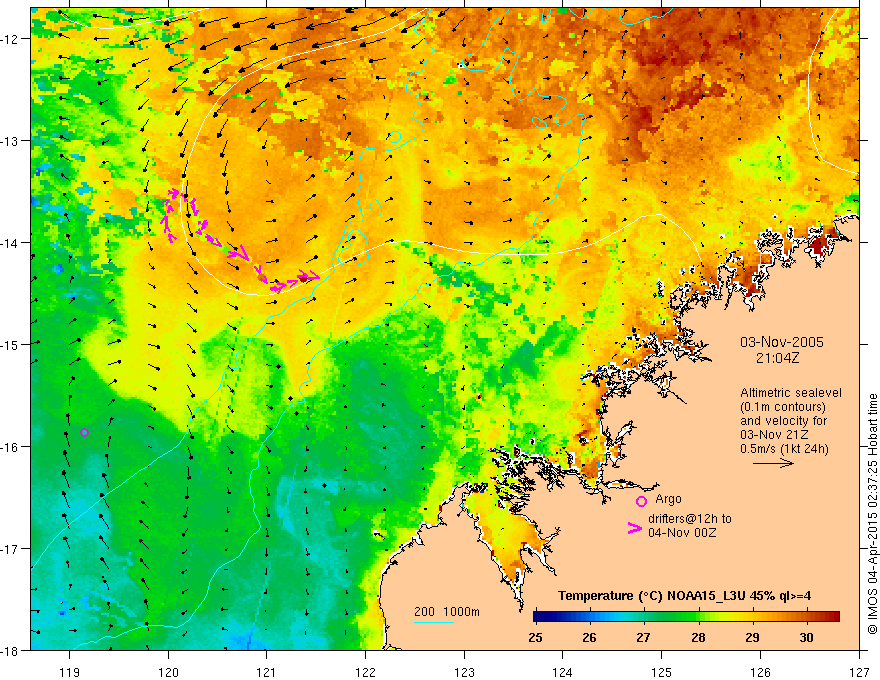Click the magenta drifter arrow legend symbol
This screenshot has height=680, width=880.
click(635, 528)
